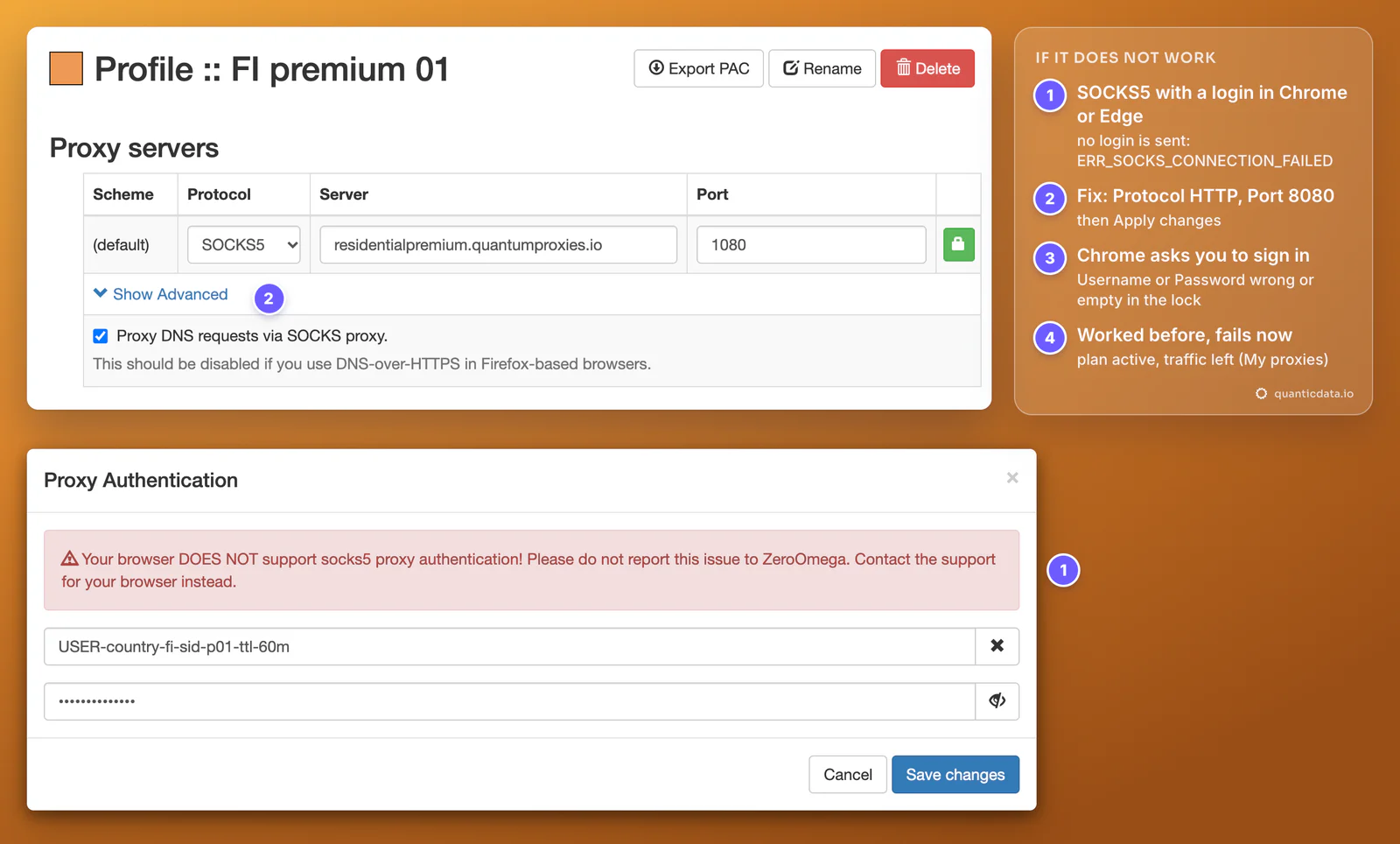Click 'Worked before, fails now' text
This screenshot has height=844, width=1400.
[x=1185, y=335]
